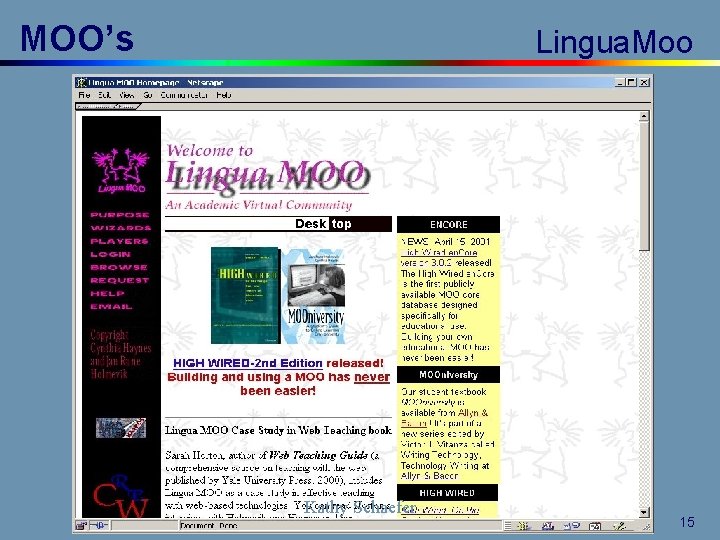Screen dimensions: 720x540
Task: Click the vertical scrollbar thumb
Action: [644, 186]
